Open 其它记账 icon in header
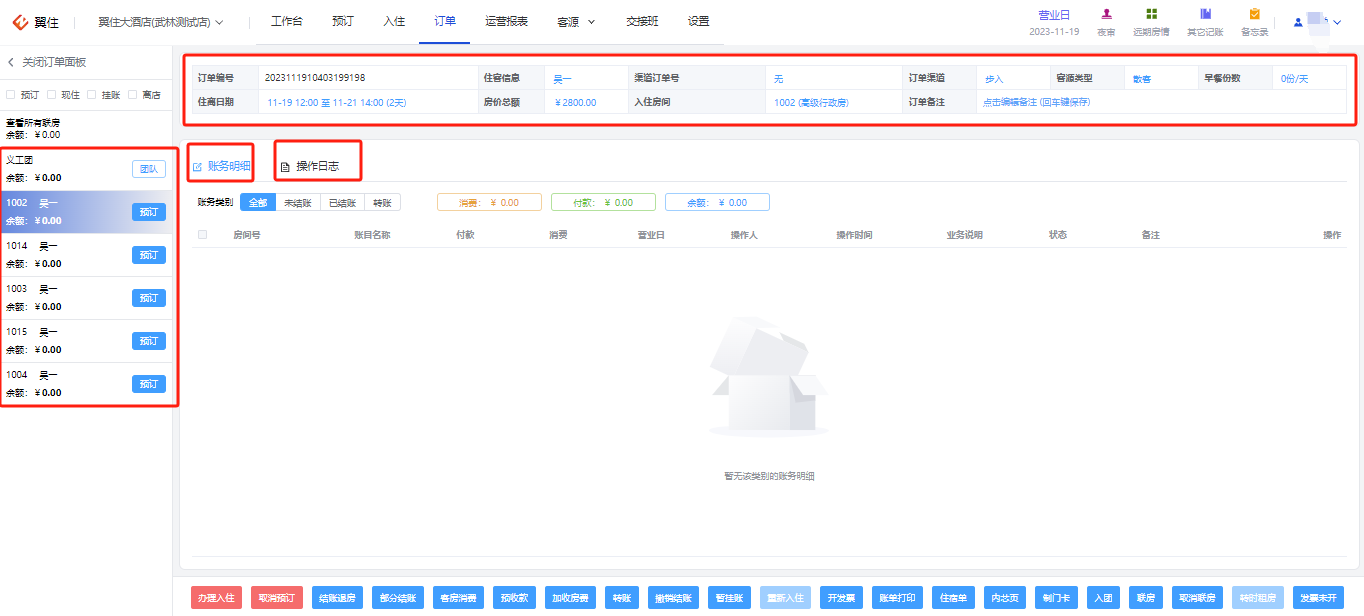Screen dimensions: 1364x616 1205,14
